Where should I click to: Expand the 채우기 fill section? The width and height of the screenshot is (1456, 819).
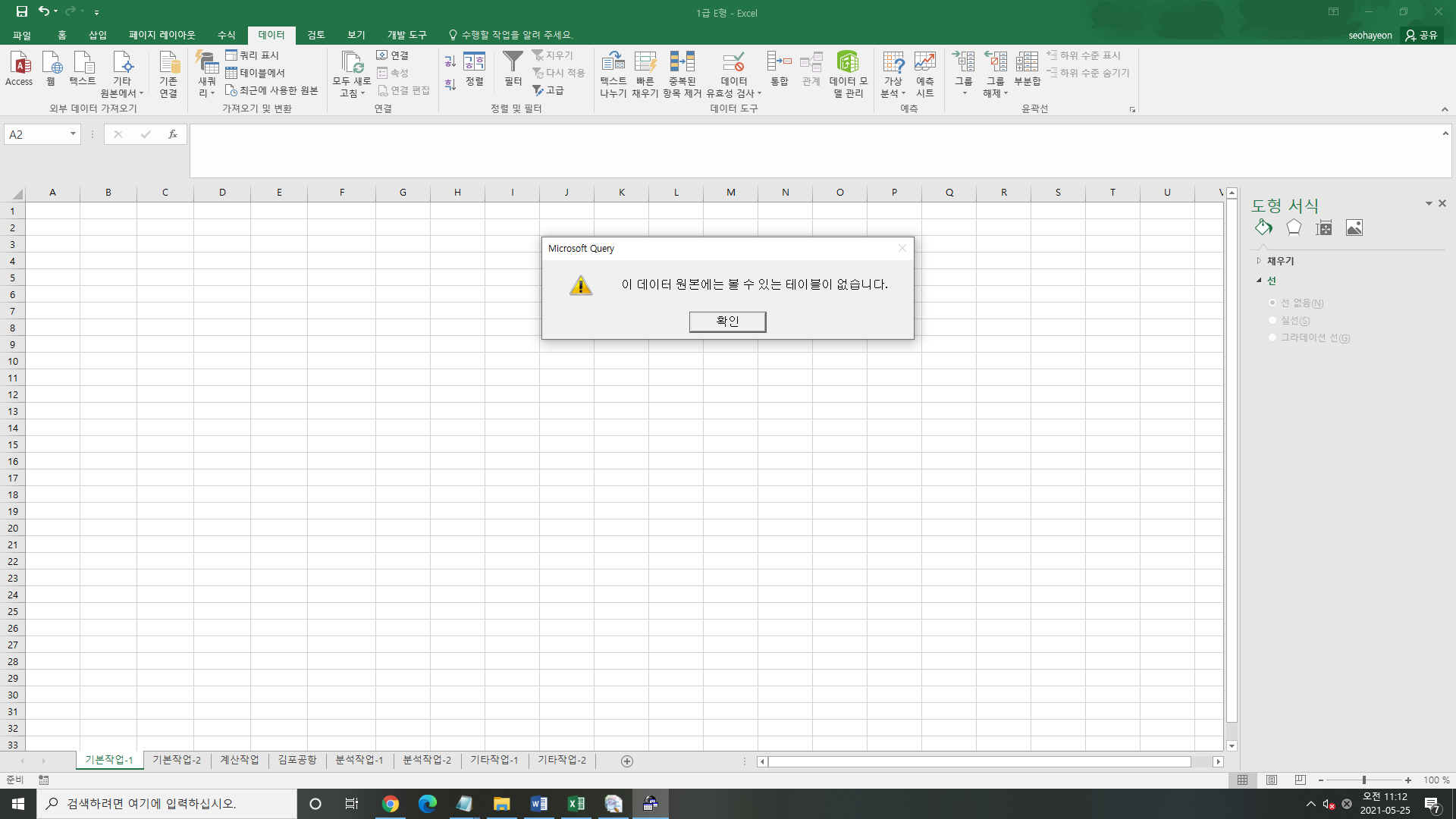tap(1260, 261)
